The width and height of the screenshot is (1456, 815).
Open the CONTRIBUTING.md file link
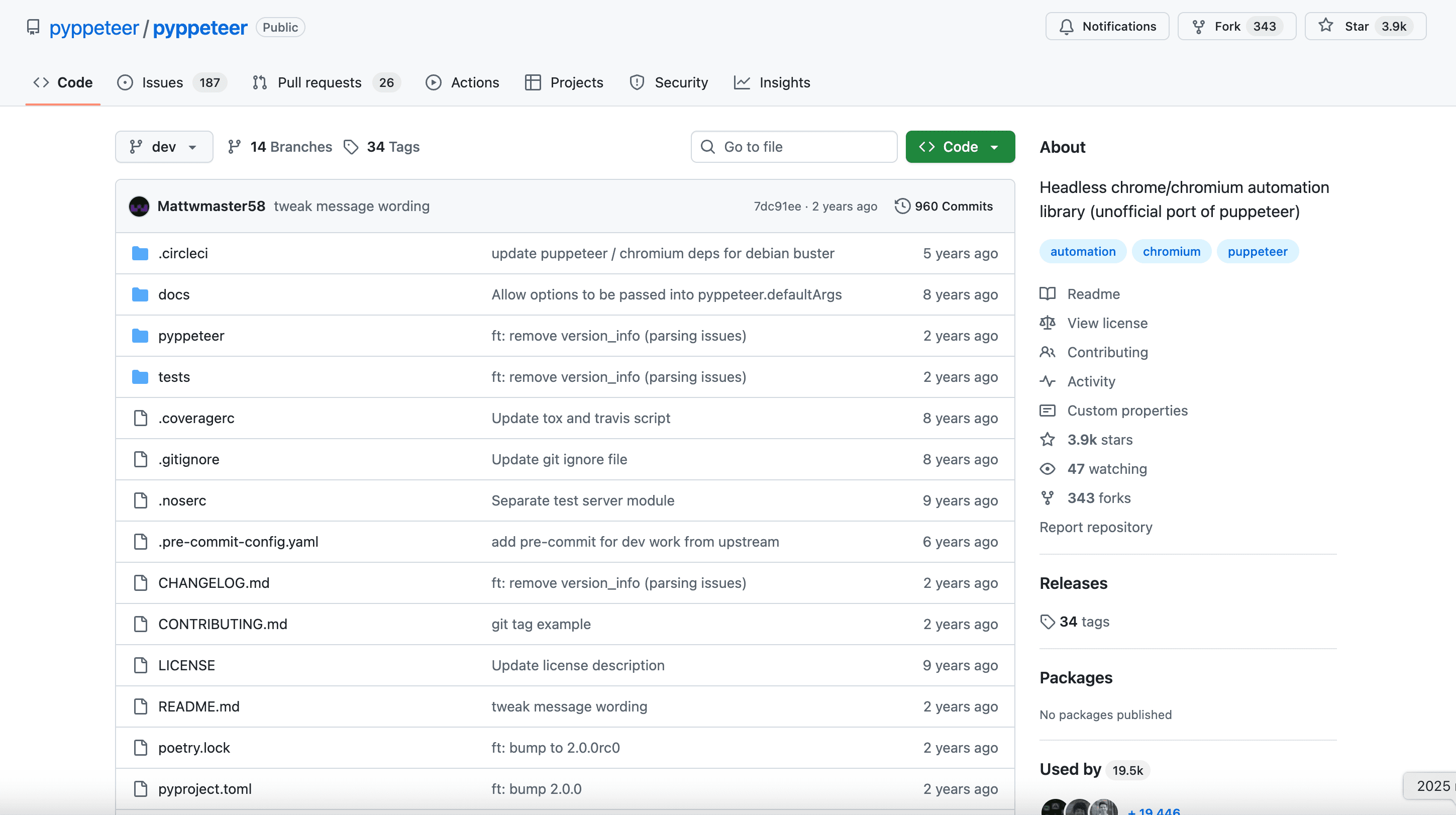click(223, 624)
